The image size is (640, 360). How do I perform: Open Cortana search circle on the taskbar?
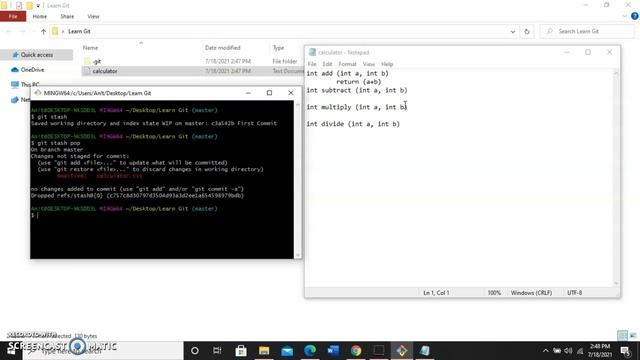[x=195, y=351]
